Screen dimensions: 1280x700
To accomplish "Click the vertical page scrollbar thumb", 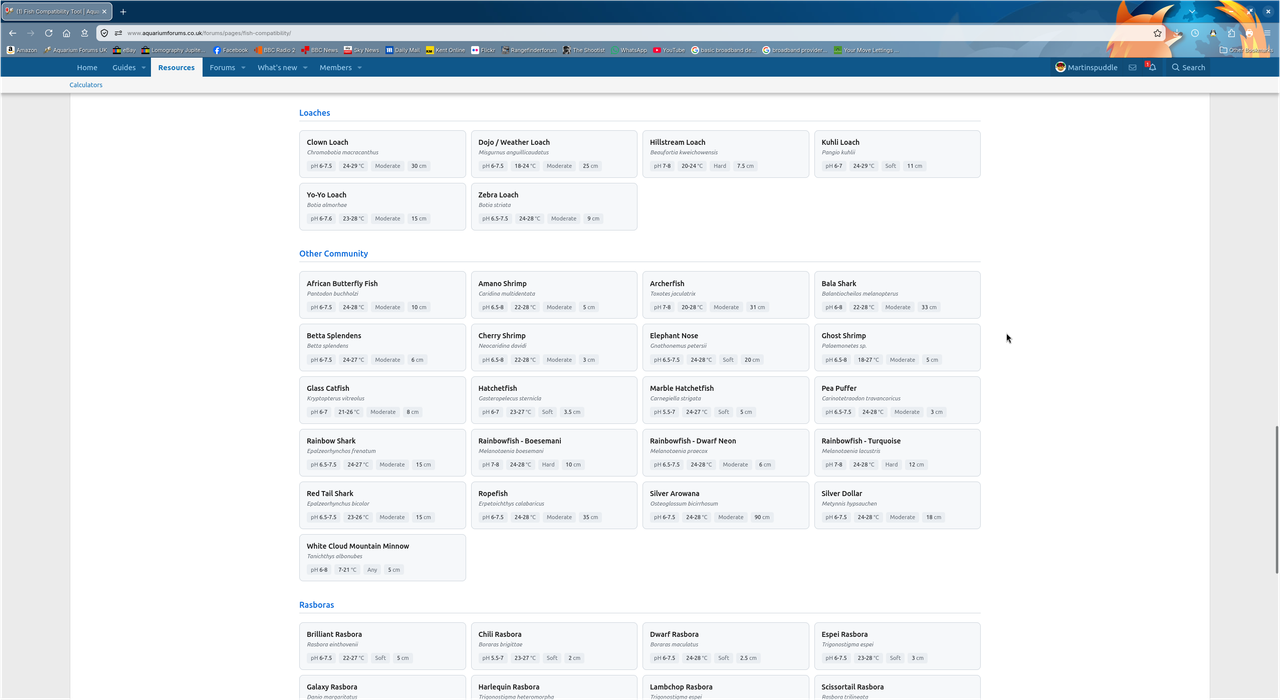I will 1276,499.
